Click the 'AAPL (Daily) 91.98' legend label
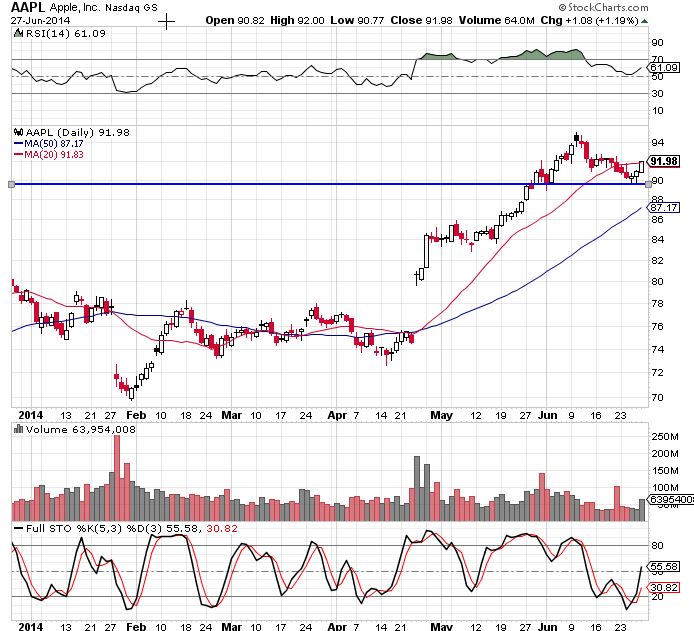Image resolution: width=694 pixels, height=631 pixels. click(x=77, y=132)
